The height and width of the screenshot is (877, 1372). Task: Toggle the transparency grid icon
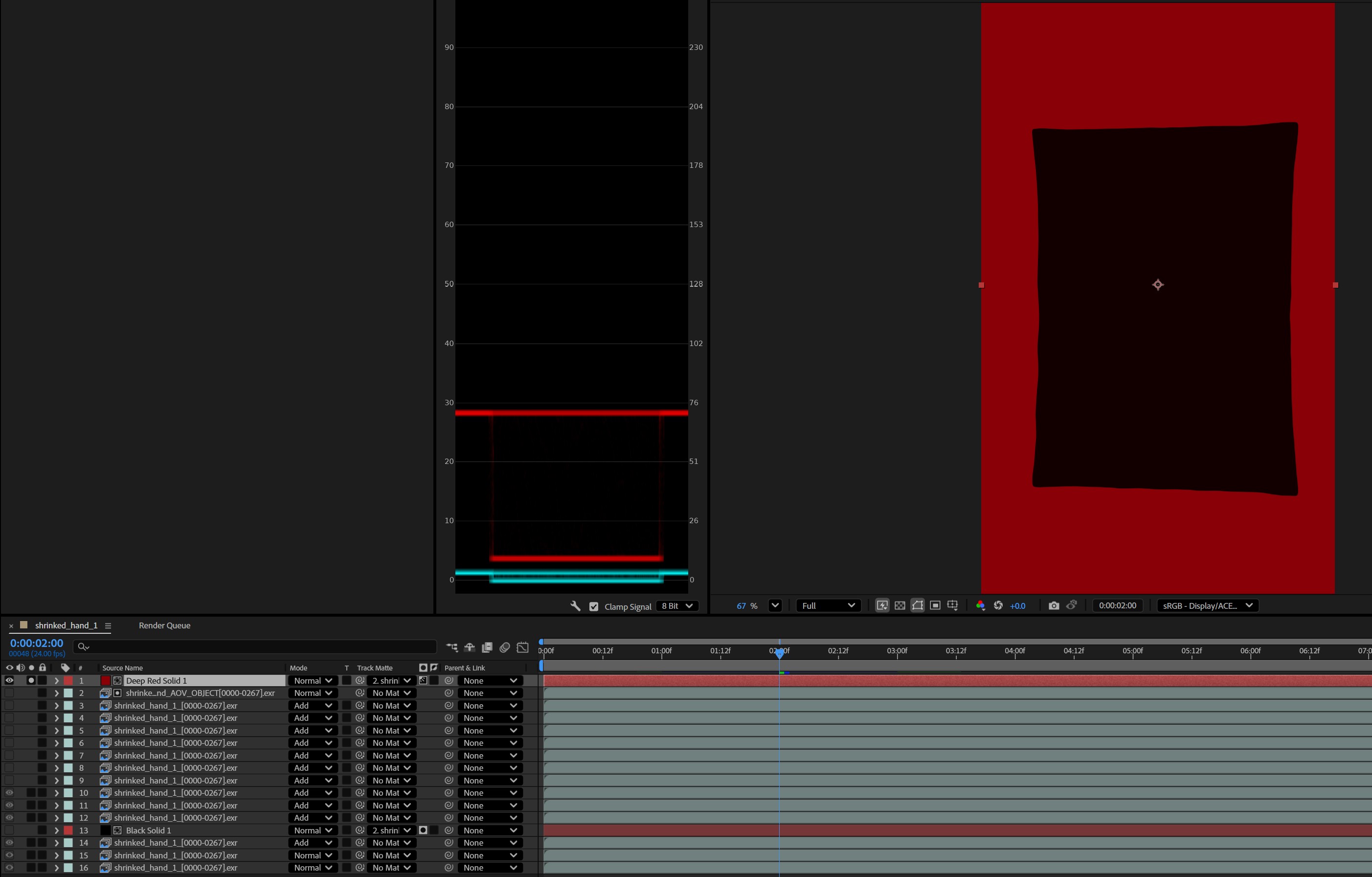(900, 605)
